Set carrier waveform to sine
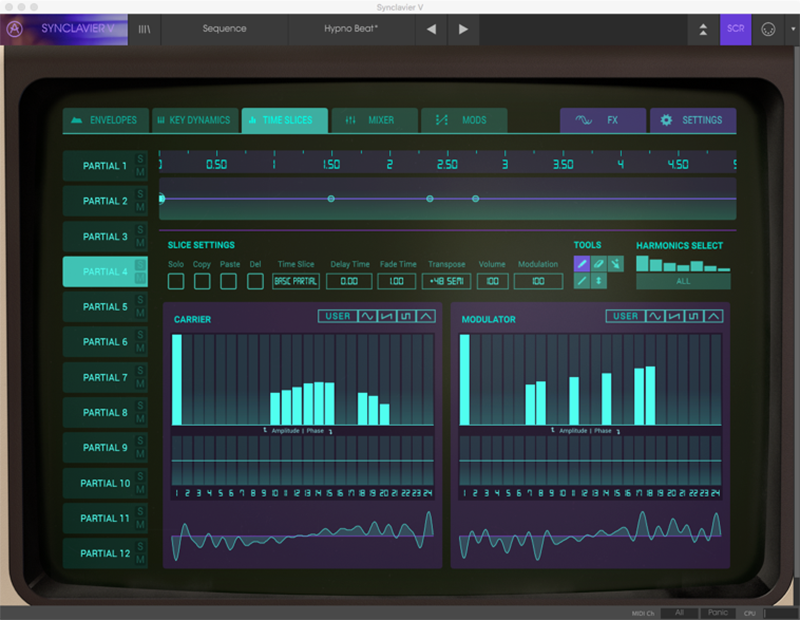The height and width of the screenshot is (620, 800). pos(367,316)
